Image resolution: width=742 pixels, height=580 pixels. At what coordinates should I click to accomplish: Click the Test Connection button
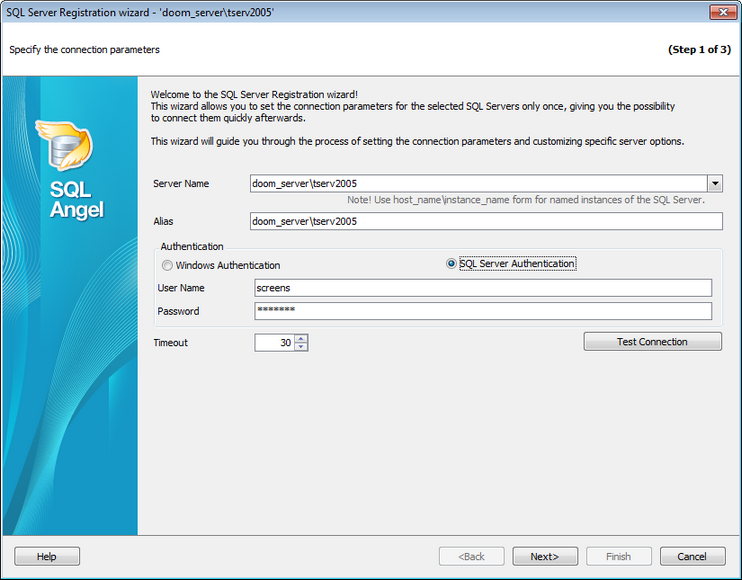click(x=653, y=342)
